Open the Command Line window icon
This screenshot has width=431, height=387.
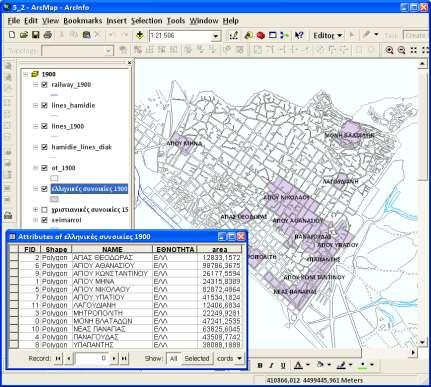pyautogui.click(x=272, y=35)
